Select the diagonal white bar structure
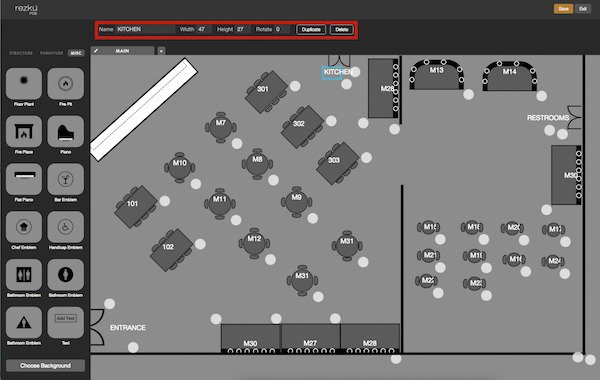Image resolution: width=600 pixels, height=380 pixels. coord(143,109)
